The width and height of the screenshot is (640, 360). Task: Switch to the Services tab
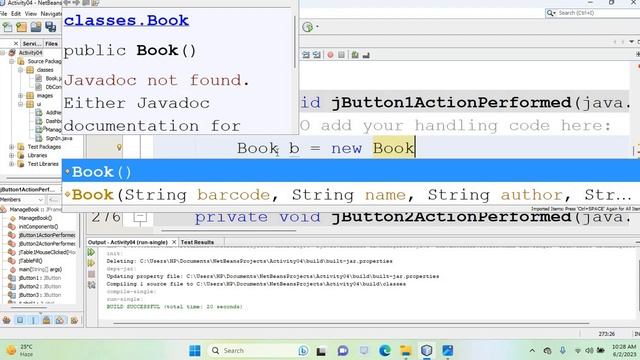[31, 43]
